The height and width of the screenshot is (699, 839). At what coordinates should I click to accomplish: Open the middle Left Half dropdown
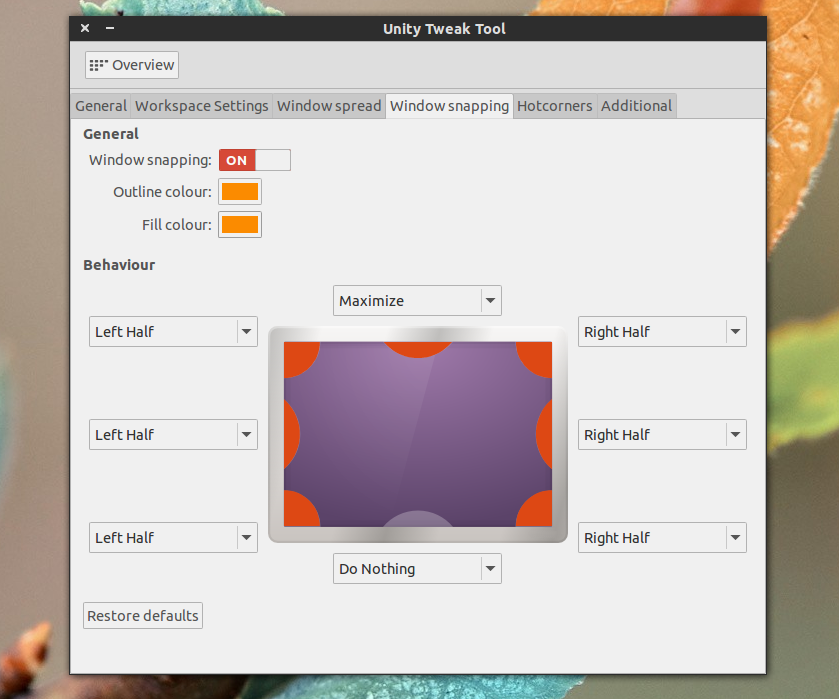(172, 434)
